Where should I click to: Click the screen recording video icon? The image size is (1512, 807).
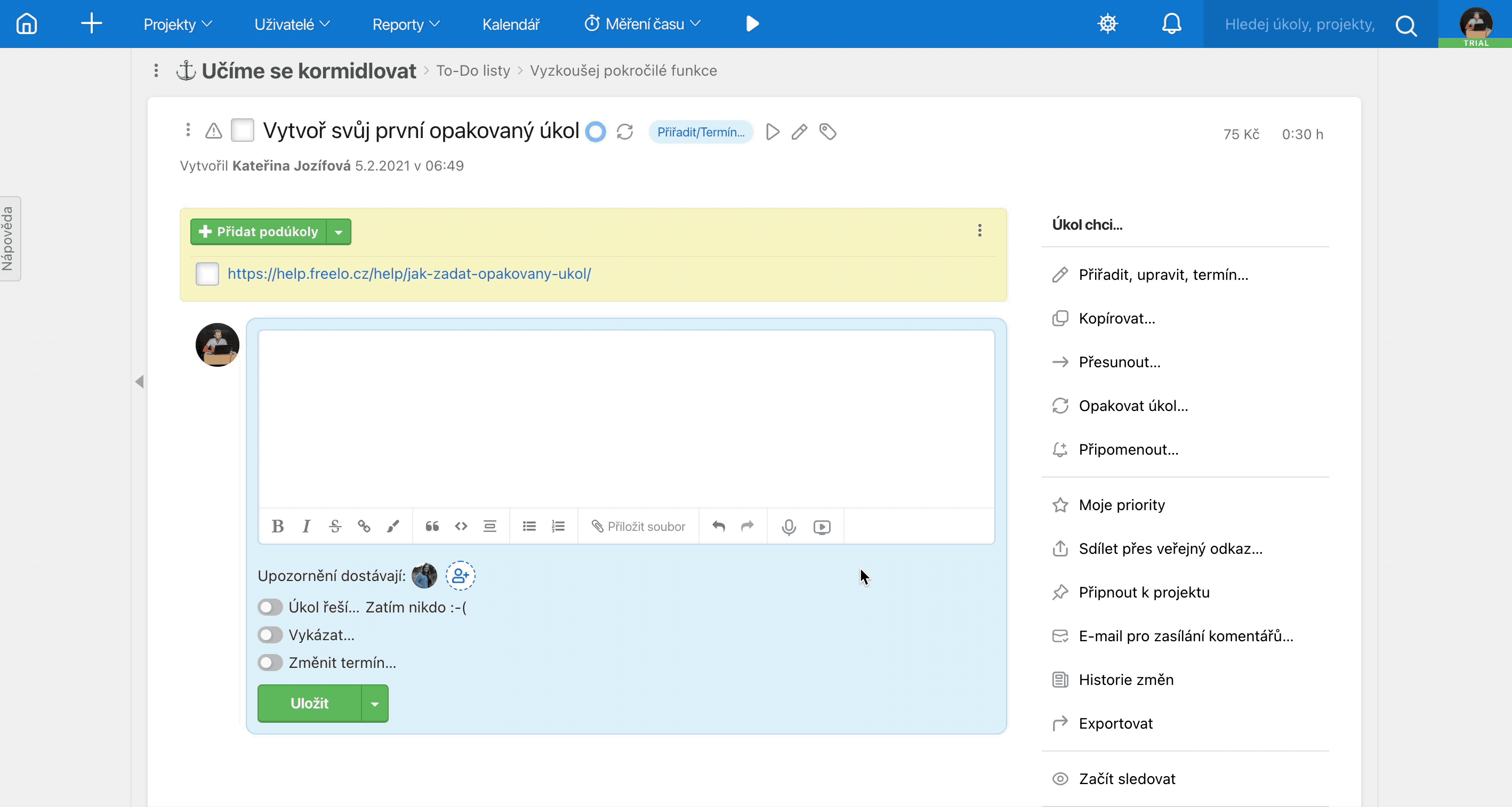point(822,527)
